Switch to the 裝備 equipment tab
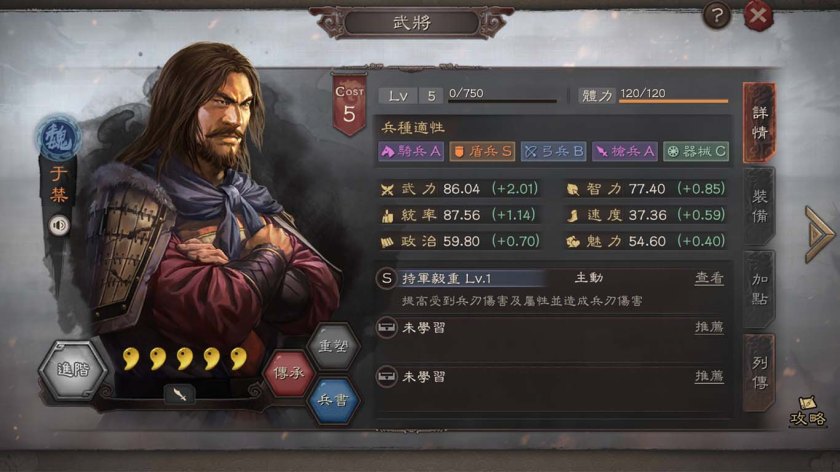Screen dimensions: 840x472 (x=759, y=206)
